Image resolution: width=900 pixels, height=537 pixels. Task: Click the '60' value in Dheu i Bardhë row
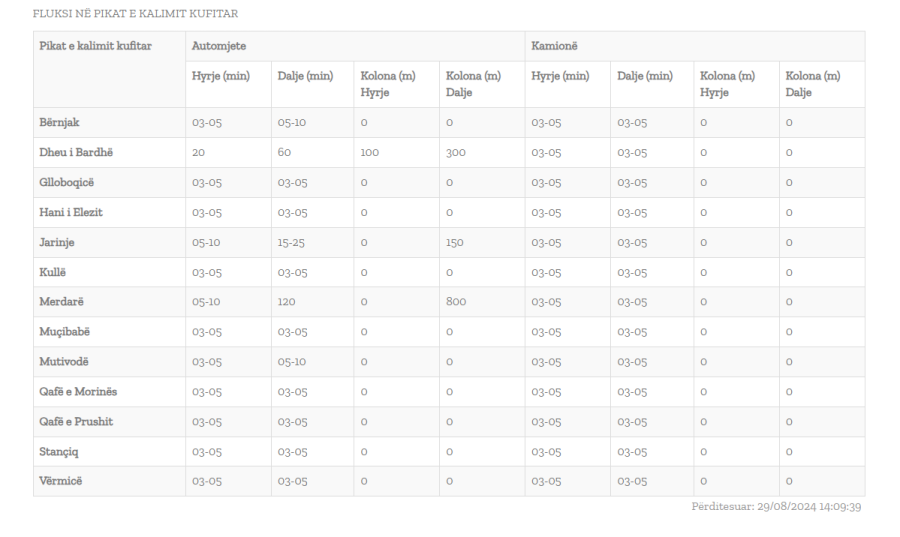click(x=284, y=153)
